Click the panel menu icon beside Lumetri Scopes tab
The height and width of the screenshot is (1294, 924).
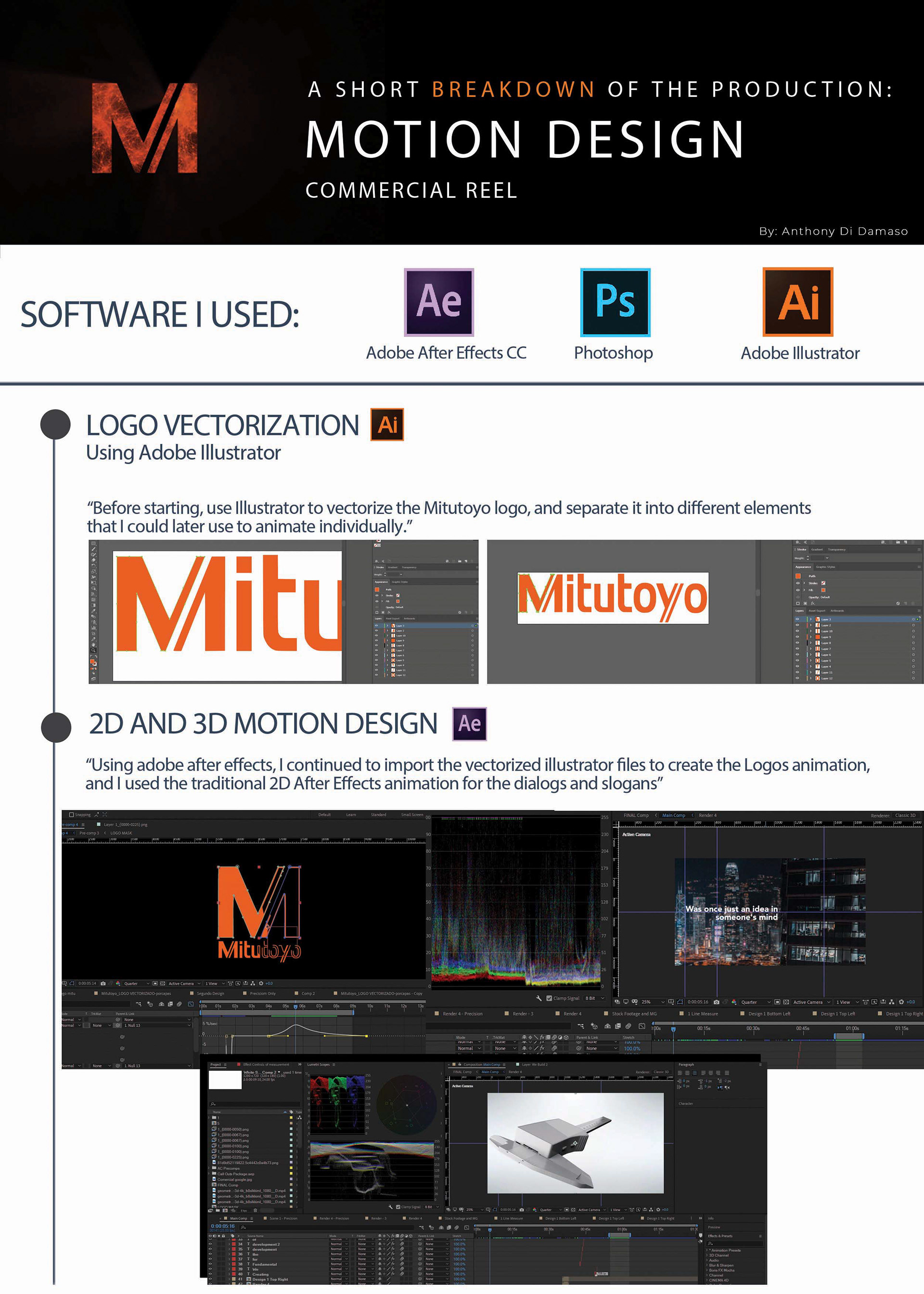(334, 1065)
